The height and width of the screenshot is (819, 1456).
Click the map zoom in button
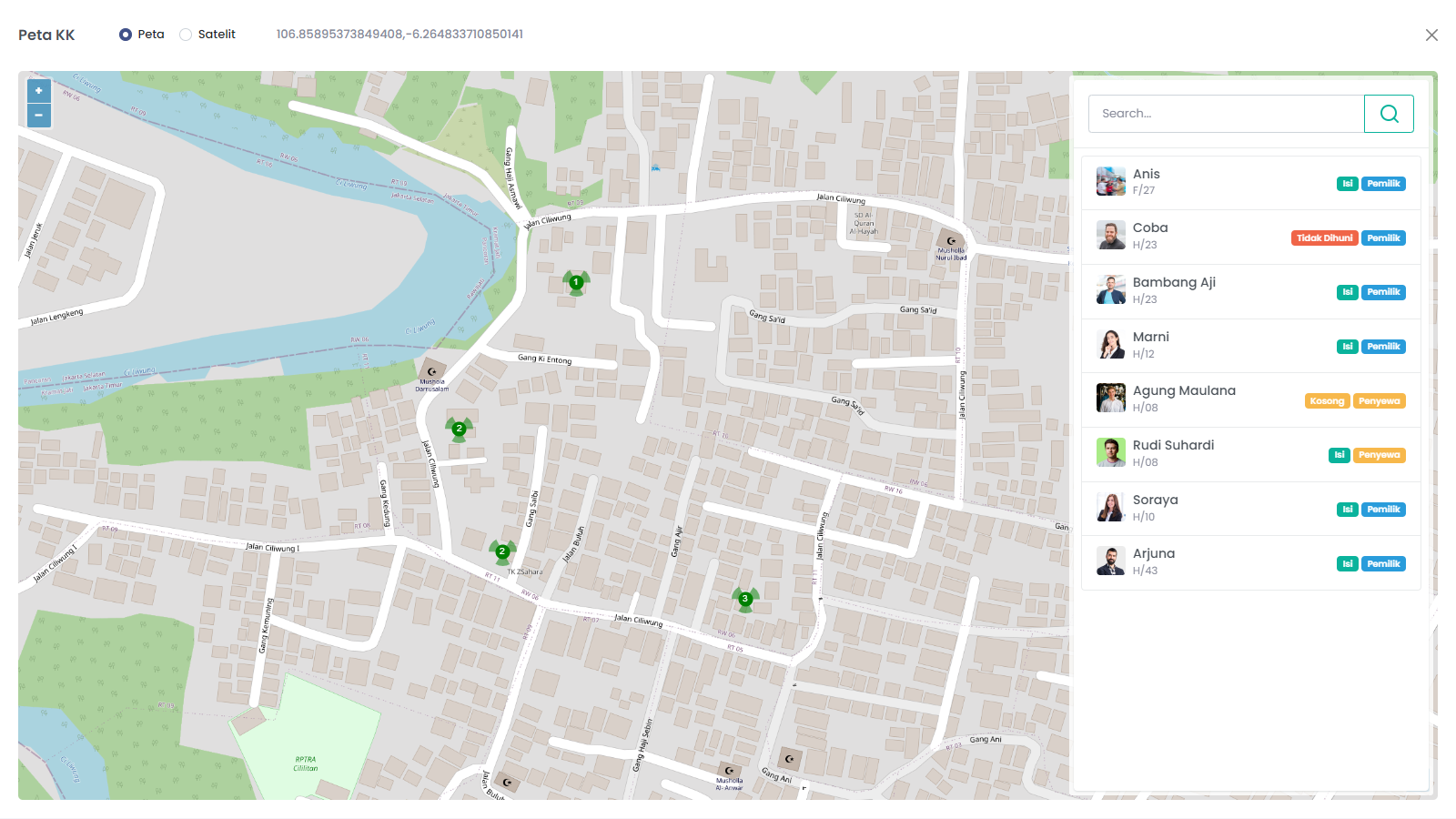coord(38,91)
